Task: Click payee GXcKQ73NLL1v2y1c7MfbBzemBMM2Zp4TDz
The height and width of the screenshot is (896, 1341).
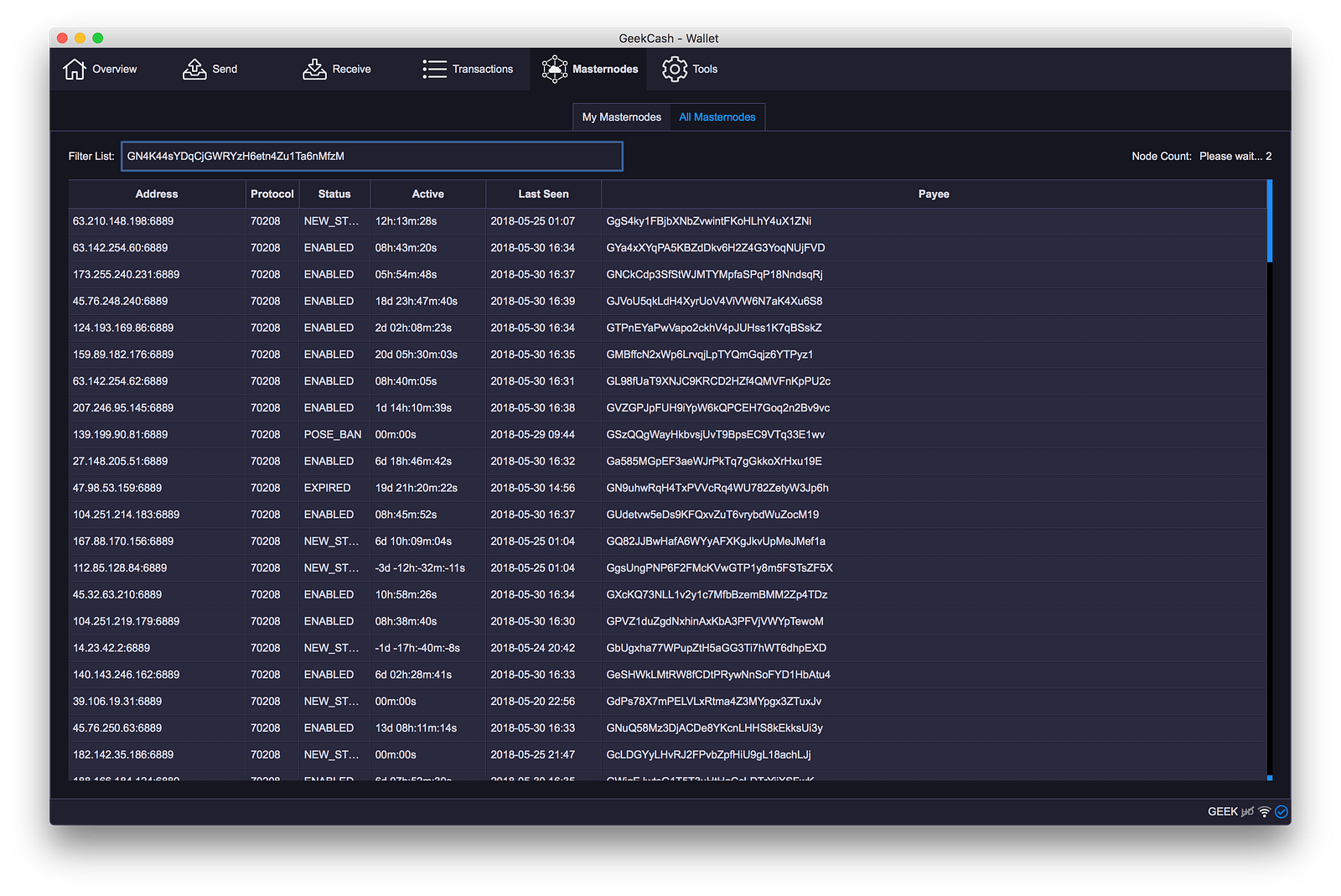Action: click(x=717, y=595)
